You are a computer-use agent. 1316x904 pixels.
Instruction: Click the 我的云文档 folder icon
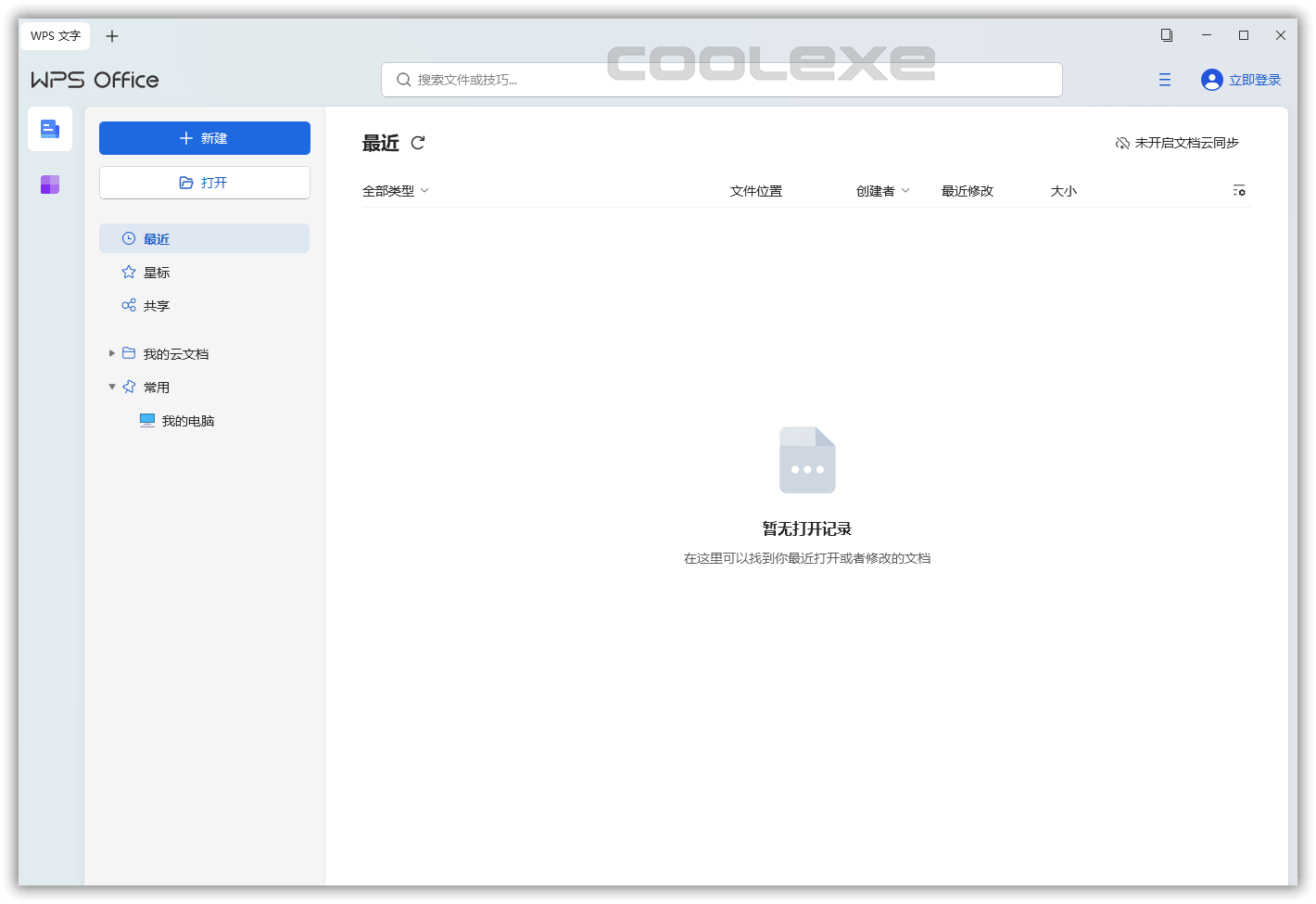(129, 353)
